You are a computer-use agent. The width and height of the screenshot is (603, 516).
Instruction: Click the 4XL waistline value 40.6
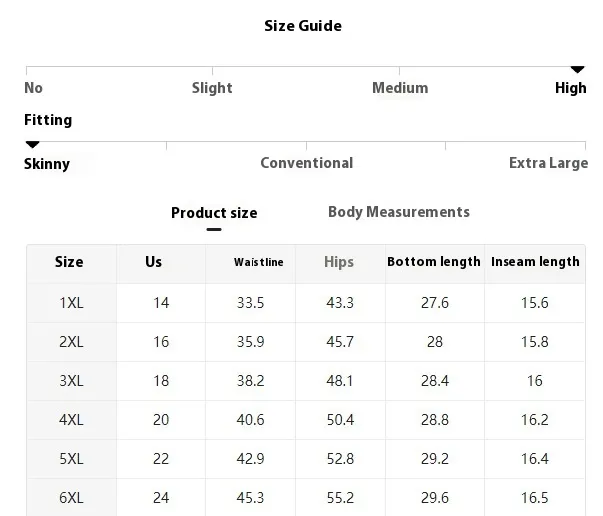pyautogui.click(x=249, y=420)
